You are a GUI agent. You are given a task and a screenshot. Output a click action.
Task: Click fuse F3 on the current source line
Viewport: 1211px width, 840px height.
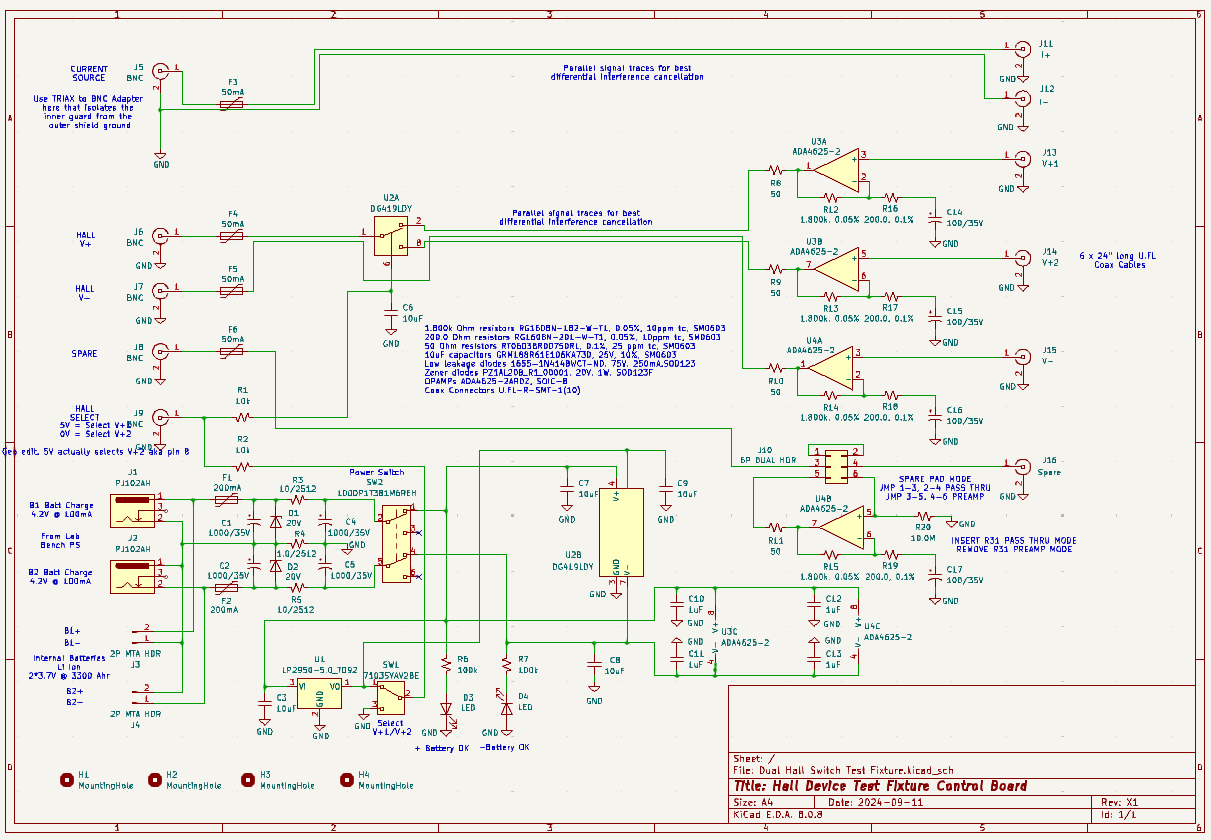click(232, 104)
